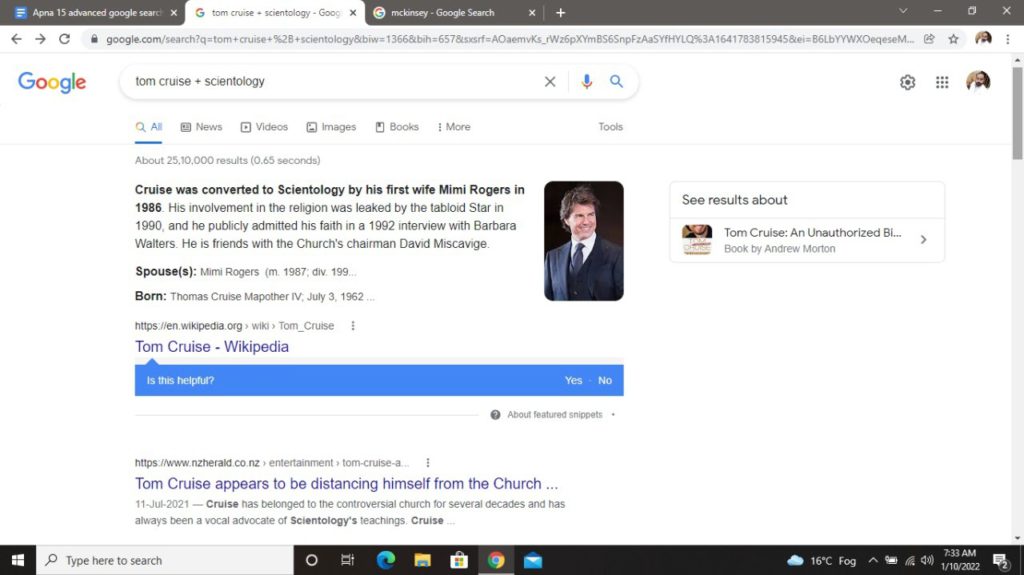Open the More search filters dropdown
This screenshot has height=575, width=1024.
click(x=454, y=127)
